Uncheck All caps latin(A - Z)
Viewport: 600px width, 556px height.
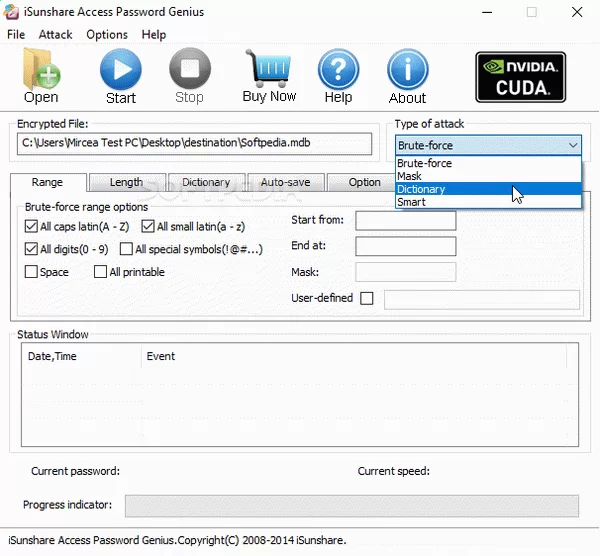(x=31, y=226)
